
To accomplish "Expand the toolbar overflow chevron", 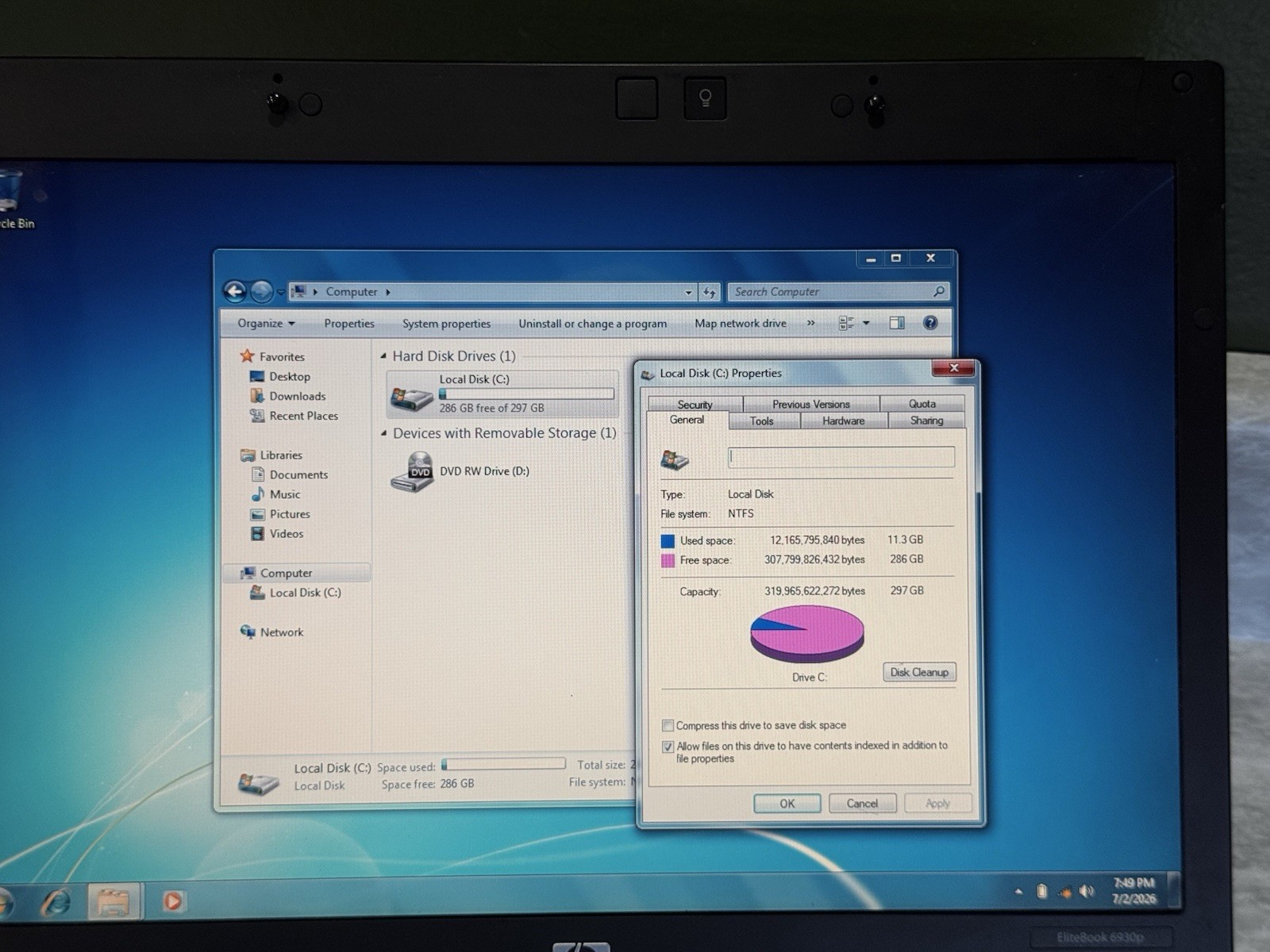I will (810, 323).
